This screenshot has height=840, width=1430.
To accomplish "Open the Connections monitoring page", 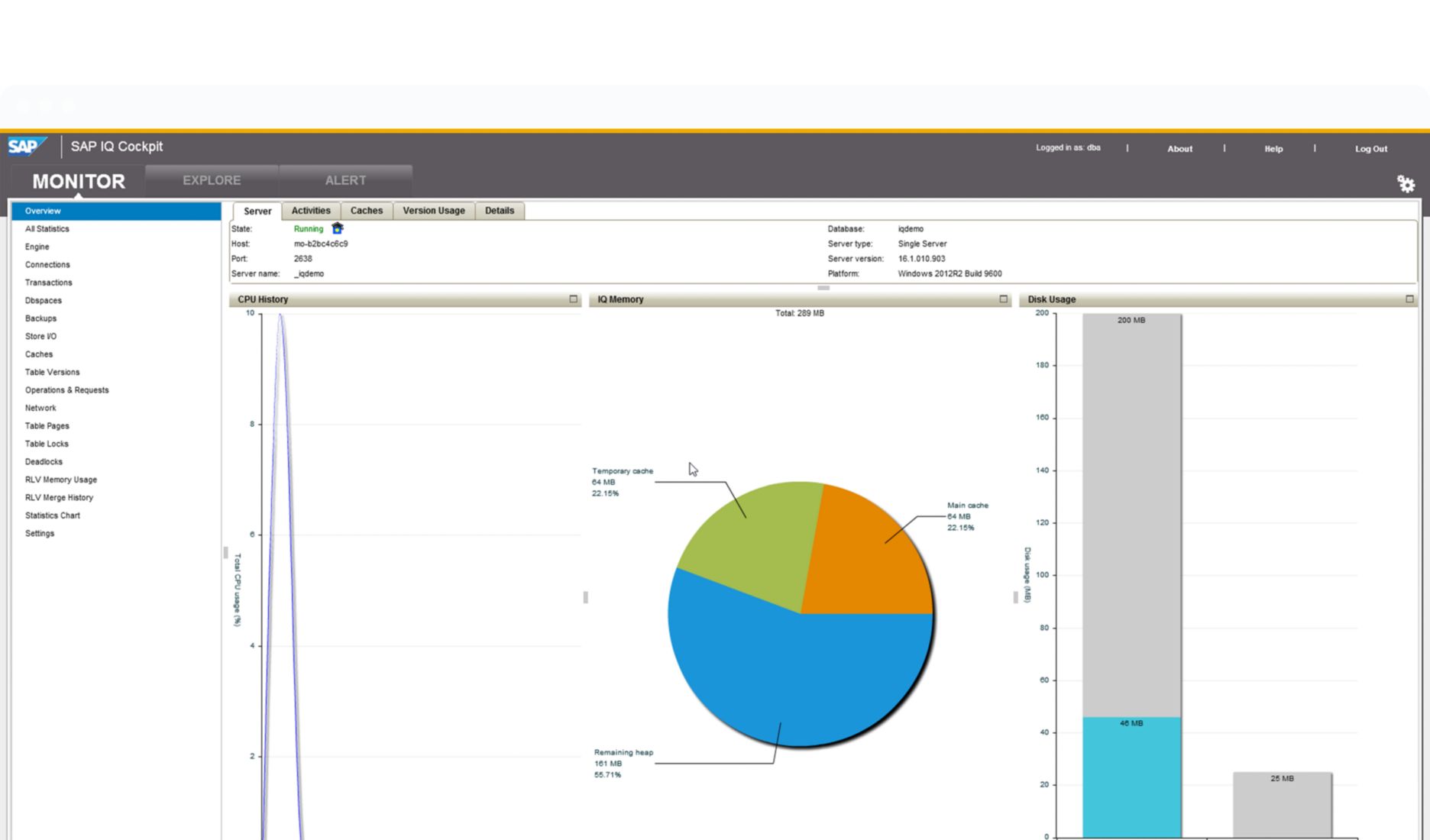I will [x=47, y=264].
